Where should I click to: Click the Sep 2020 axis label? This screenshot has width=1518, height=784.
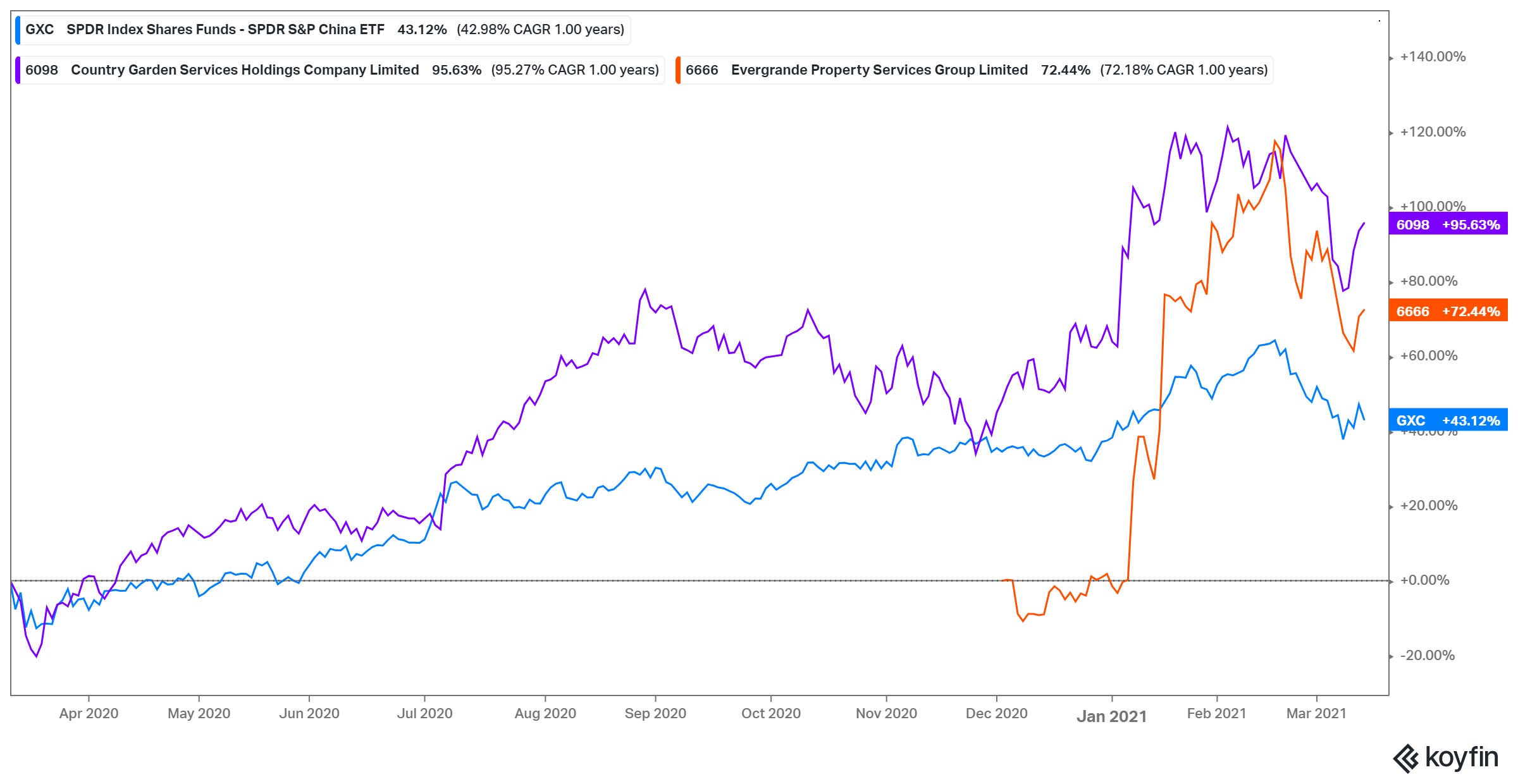[x=655, y=713]
